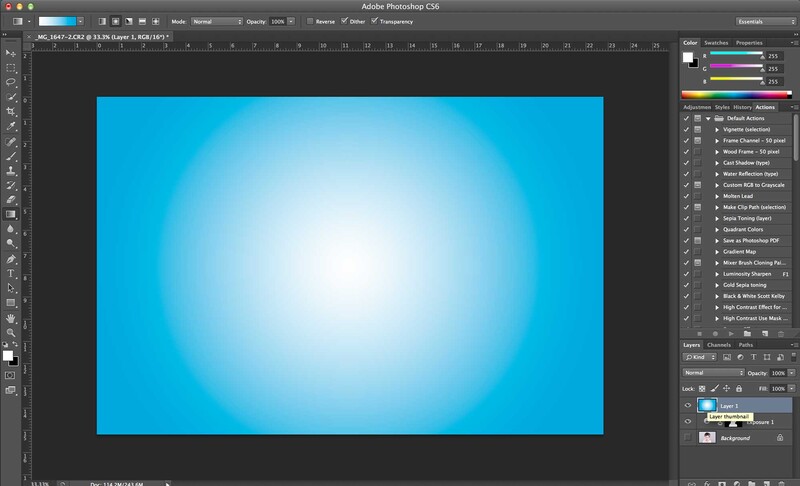Create new action in Actions panel
800x486 pixels.
[764, 334]
